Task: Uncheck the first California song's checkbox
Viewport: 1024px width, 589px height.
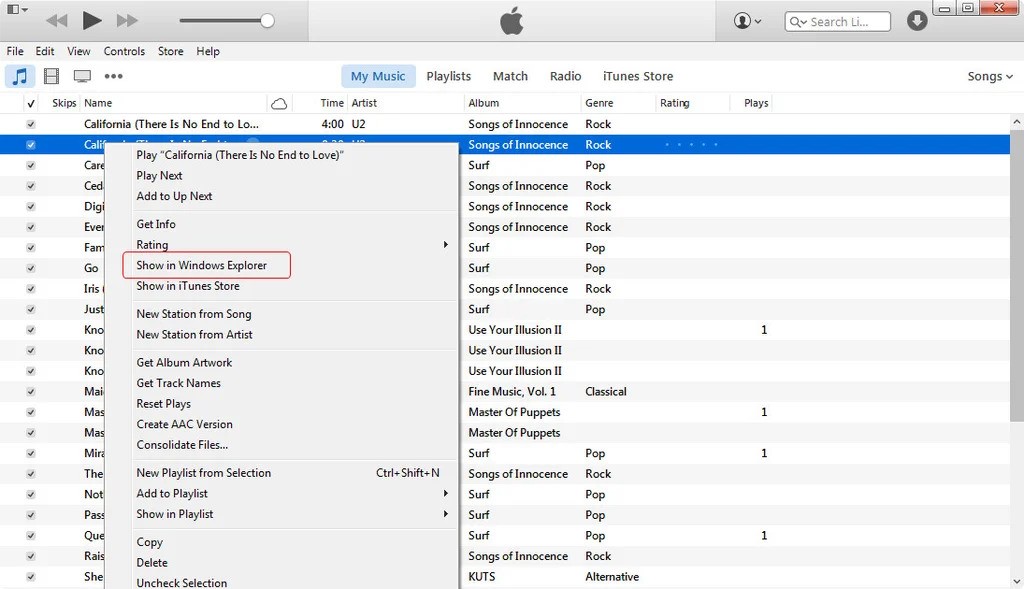Action: (x=31, y=124)
